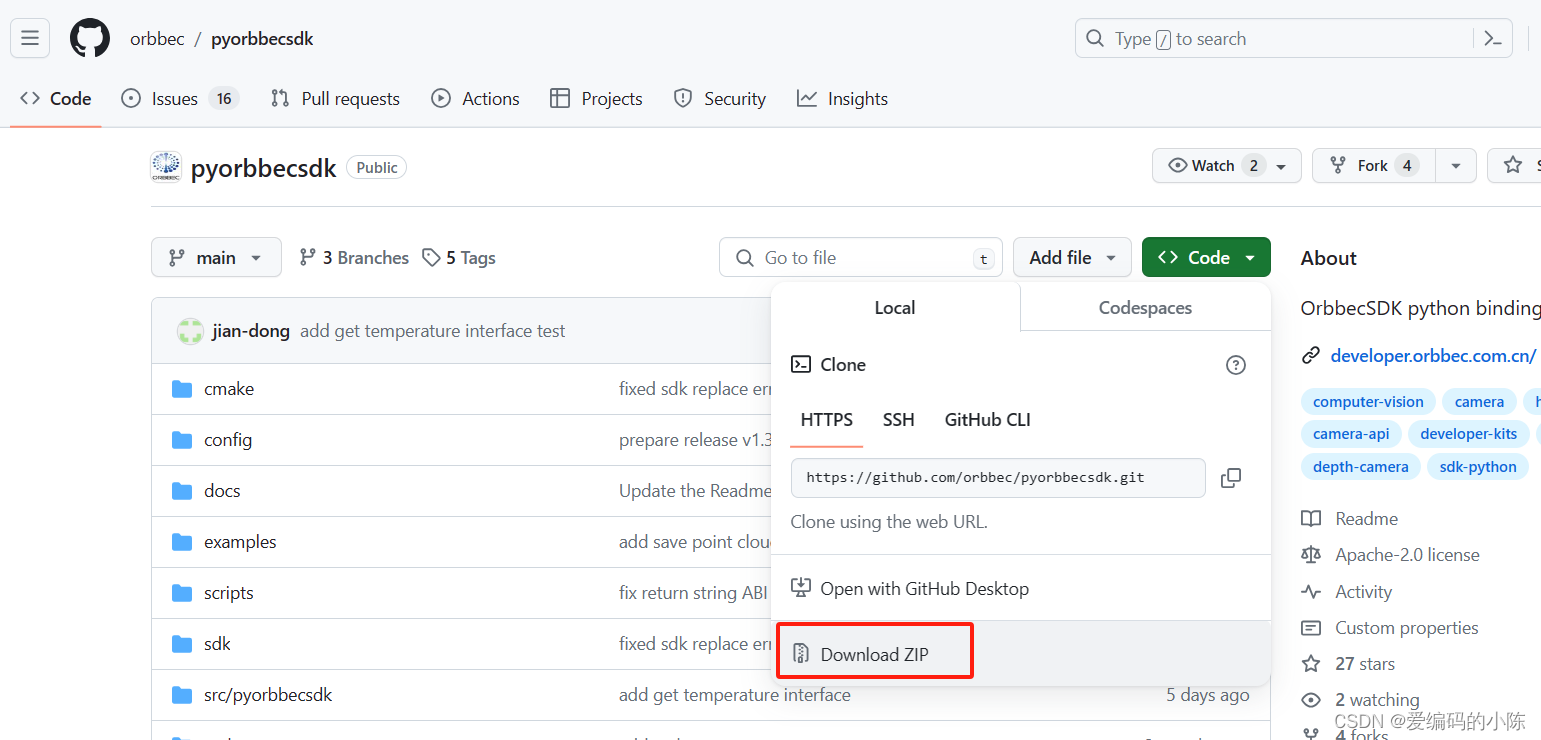This screenshot has width=1541, height=740.
Task: Open the Security tab
Action: click(720, 98)
